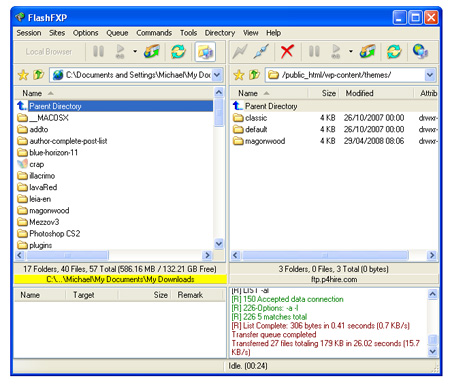Sort remote files by Size column
The image size is (450, 385).
[x=323, y=93]
